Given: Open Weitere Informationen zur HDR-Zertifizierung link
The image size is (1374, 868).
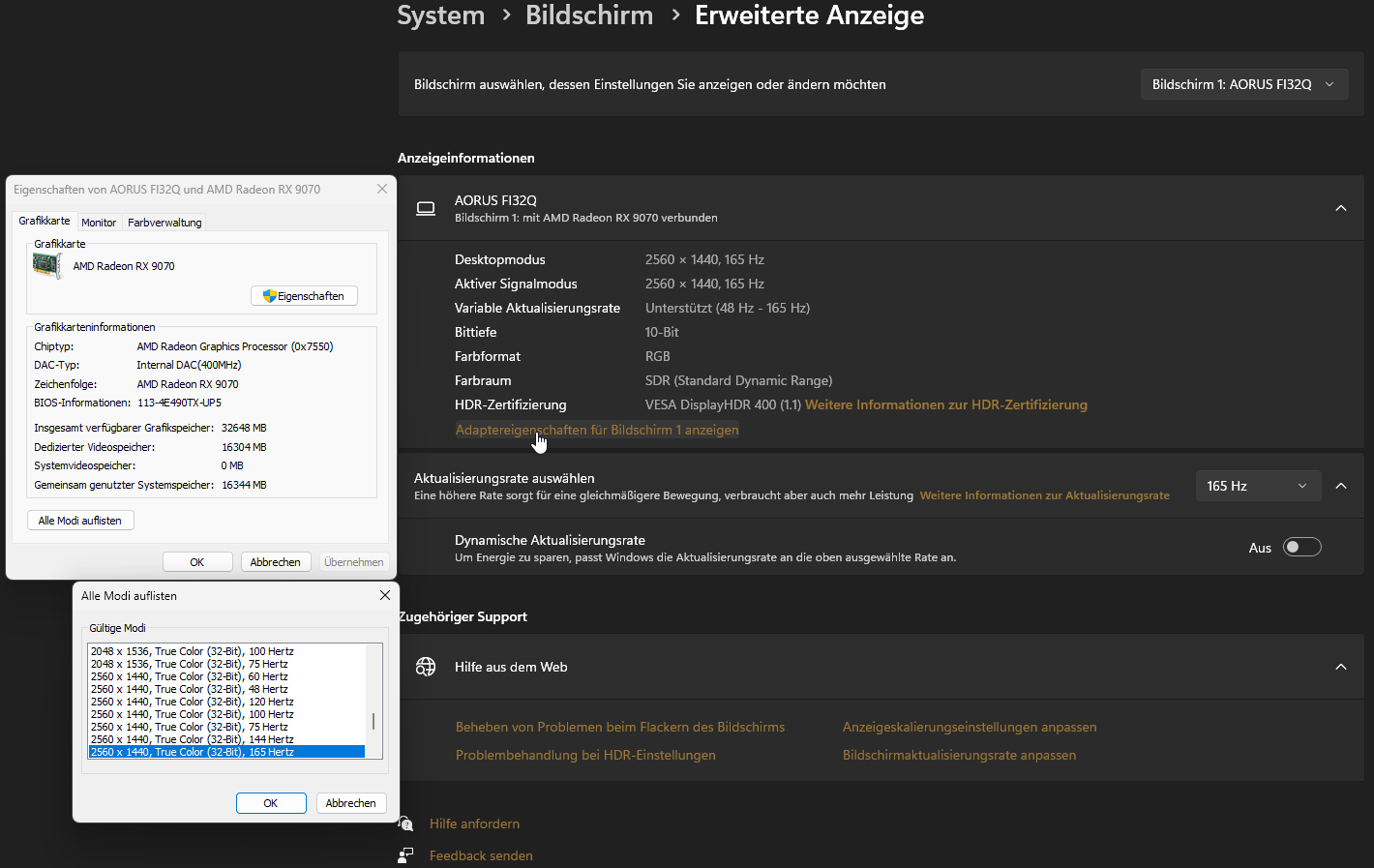Looking at the screenshot, I should [x=946, y=404].
